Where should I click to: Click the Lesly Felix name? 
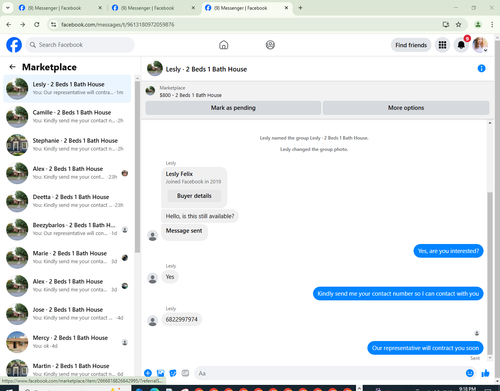(x=179, y=174)
